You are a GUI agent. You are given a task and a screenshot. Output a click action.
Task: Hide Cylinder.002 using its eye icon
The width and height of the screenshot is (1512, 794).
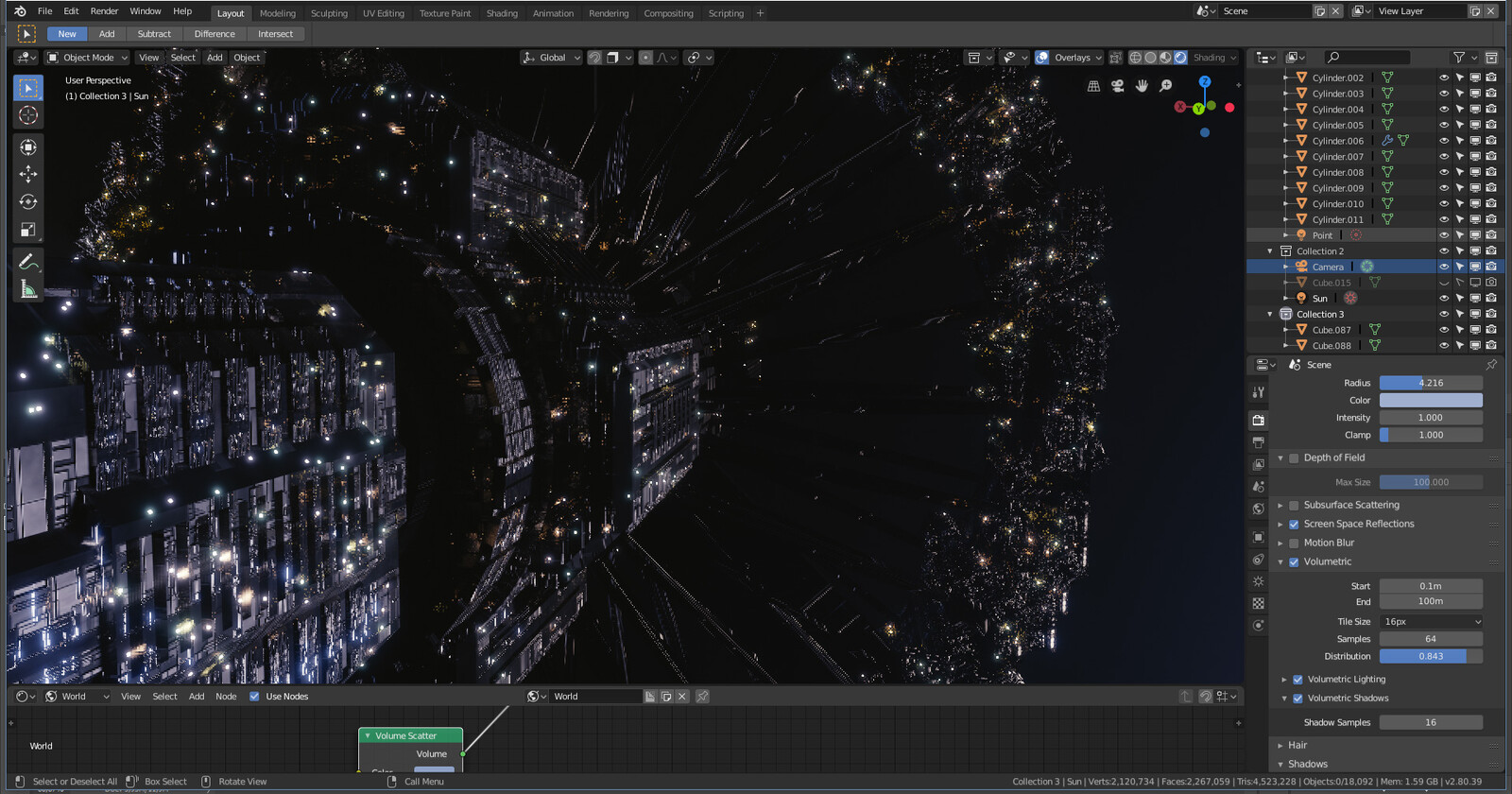tap(1444, 78)
